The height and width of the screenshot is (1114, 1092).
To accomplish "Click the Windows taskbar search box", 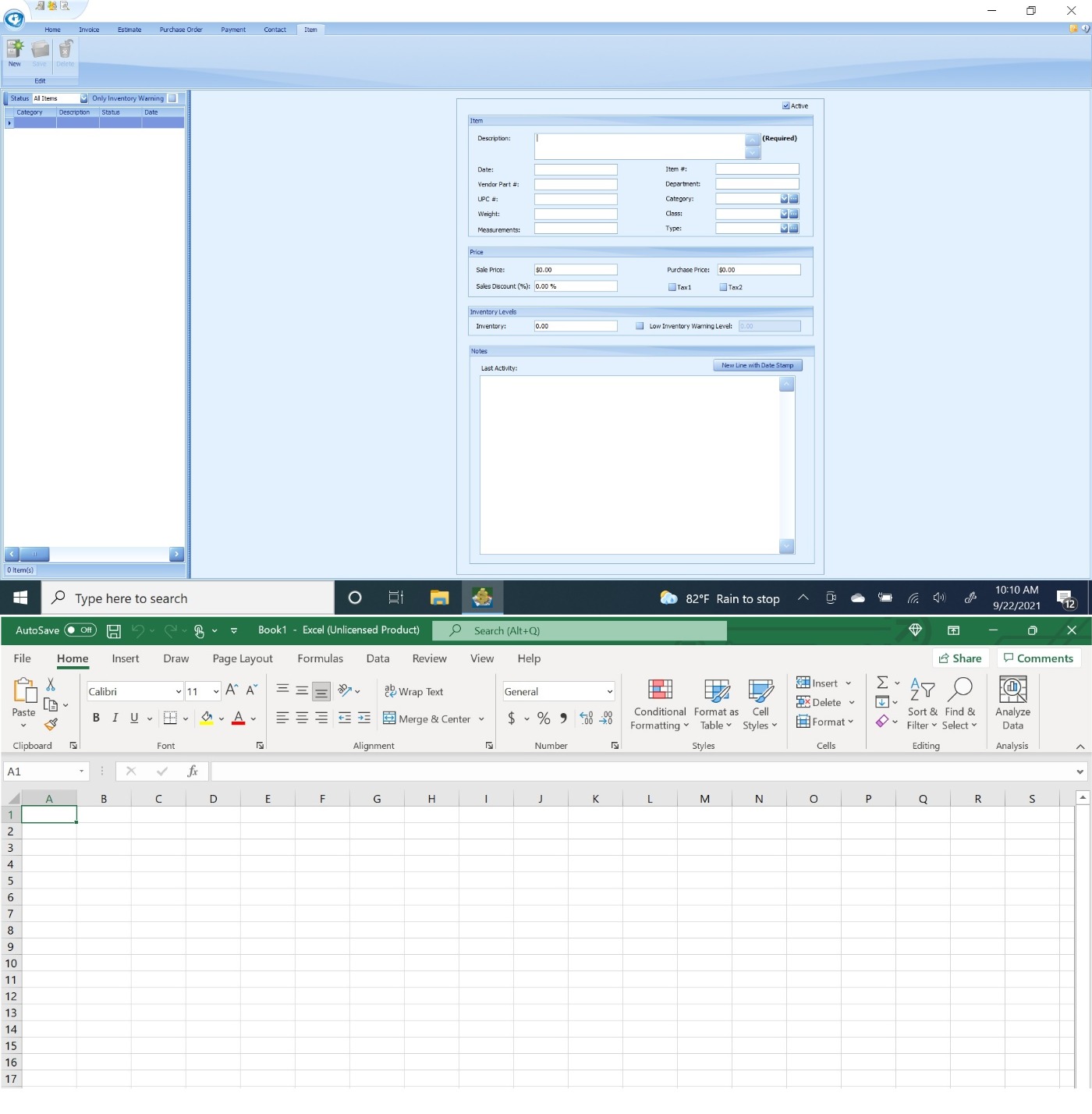I will coord(187,598).
